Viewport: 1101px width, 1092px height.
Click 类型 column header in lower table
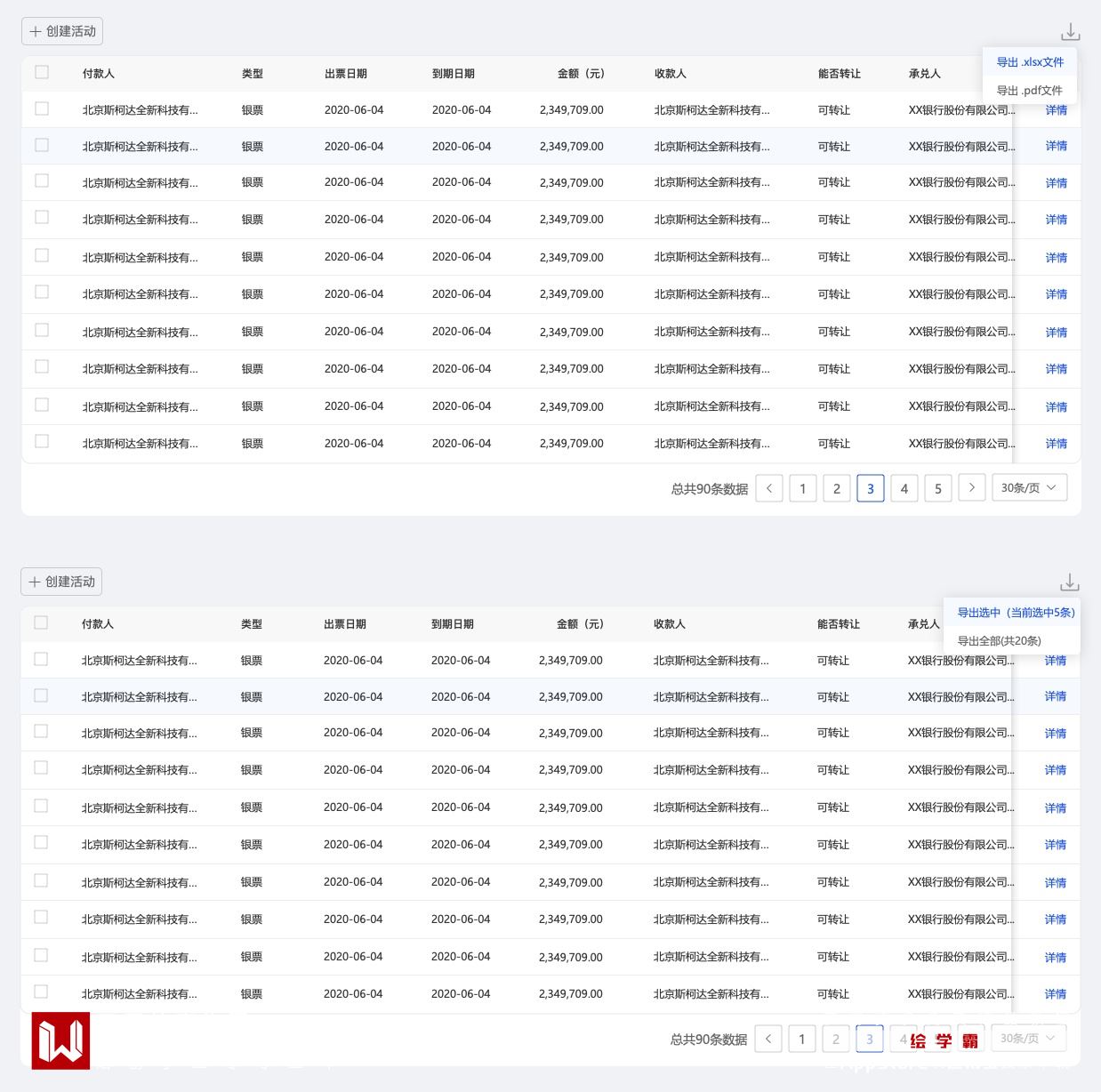pos(252,624)
